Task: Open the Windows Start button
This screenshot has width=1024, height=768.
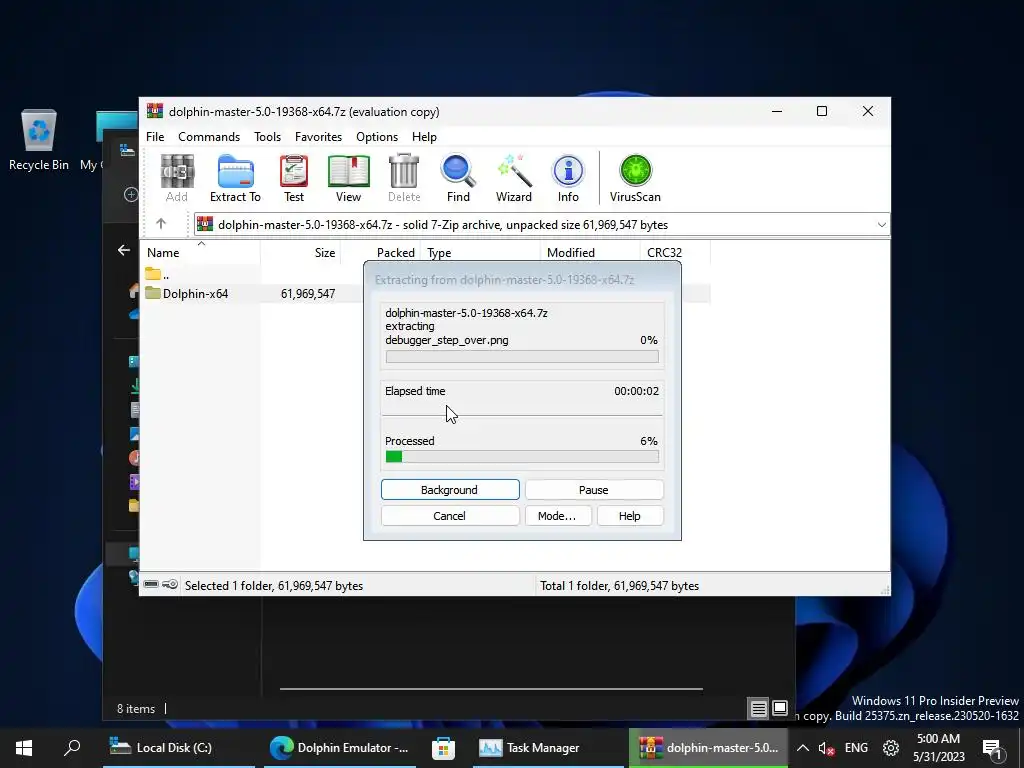Action: pyautogui.click(x=24, y=748)
